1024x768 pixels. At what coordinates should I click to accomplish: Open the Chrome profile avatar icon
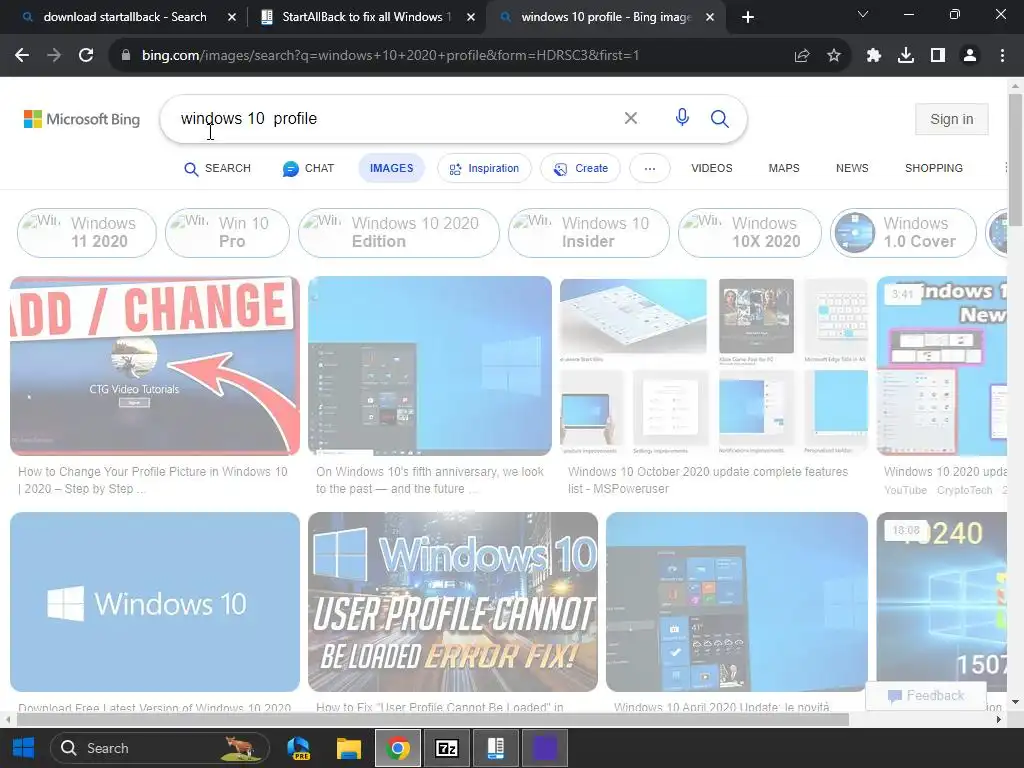970,56
